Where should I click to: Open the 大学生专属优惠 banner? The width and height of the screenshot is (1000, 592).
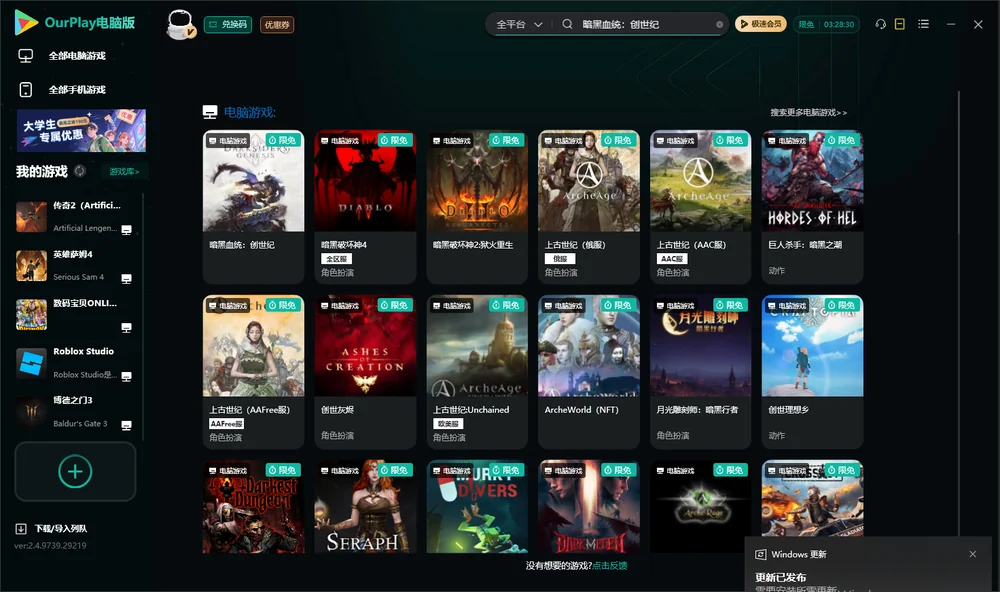pos(81,131)
